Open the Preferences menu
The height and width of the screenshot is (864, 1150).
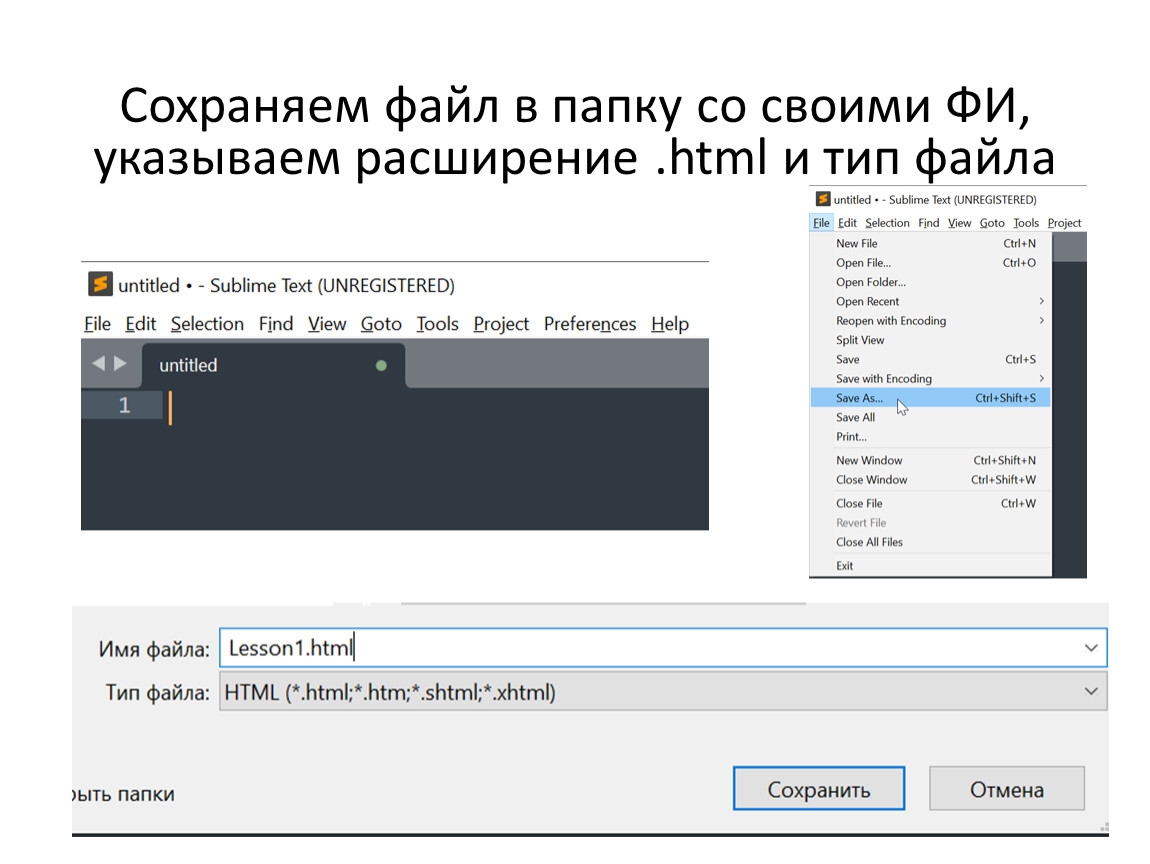coord(589,324)
